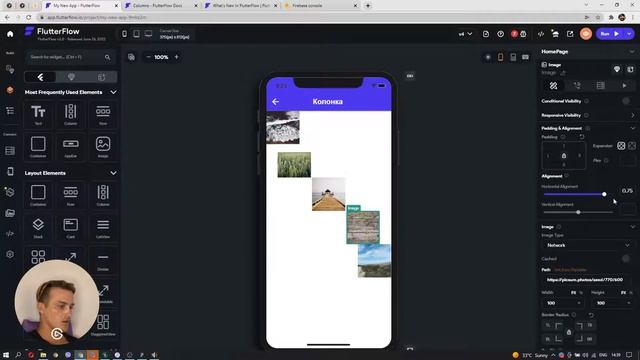Viewport: 640px width, 360px height.
Task: Switch canvas to desktop device size
Action: 149,34
